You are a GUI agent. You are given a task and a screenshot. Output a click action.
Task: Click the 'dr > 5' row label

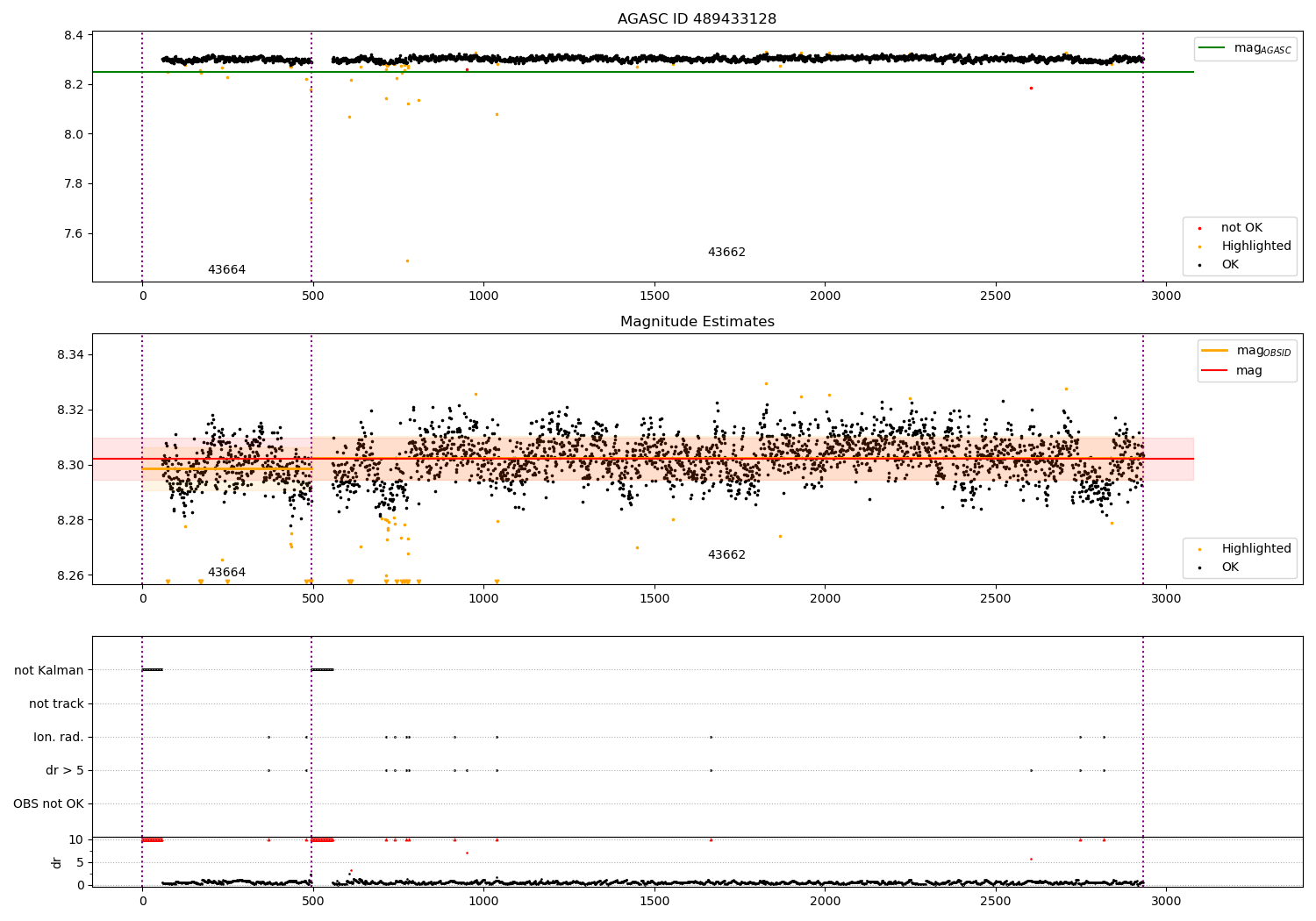click(x=65, y=770)
